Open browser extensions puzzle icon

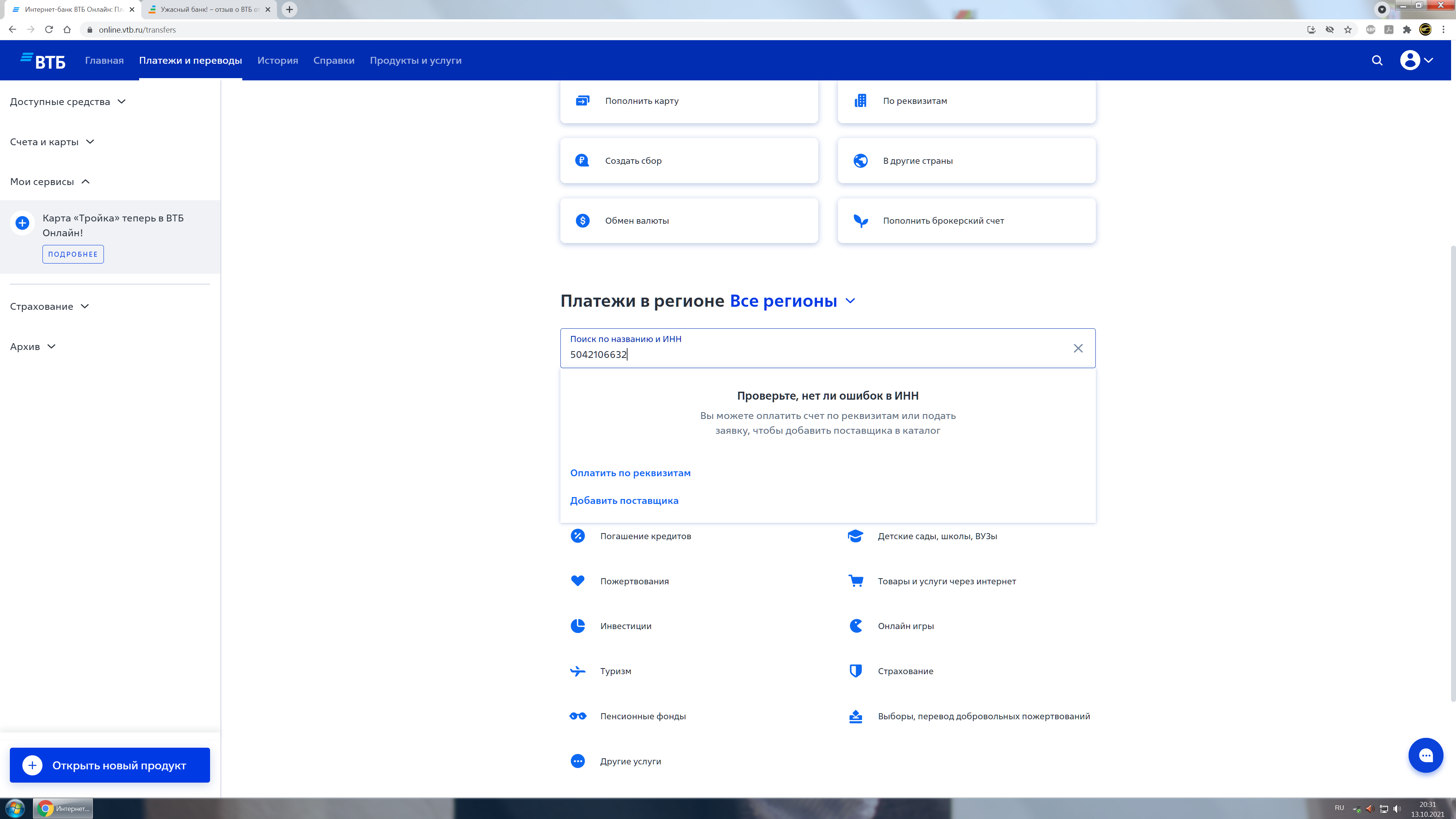point(1407,30)
